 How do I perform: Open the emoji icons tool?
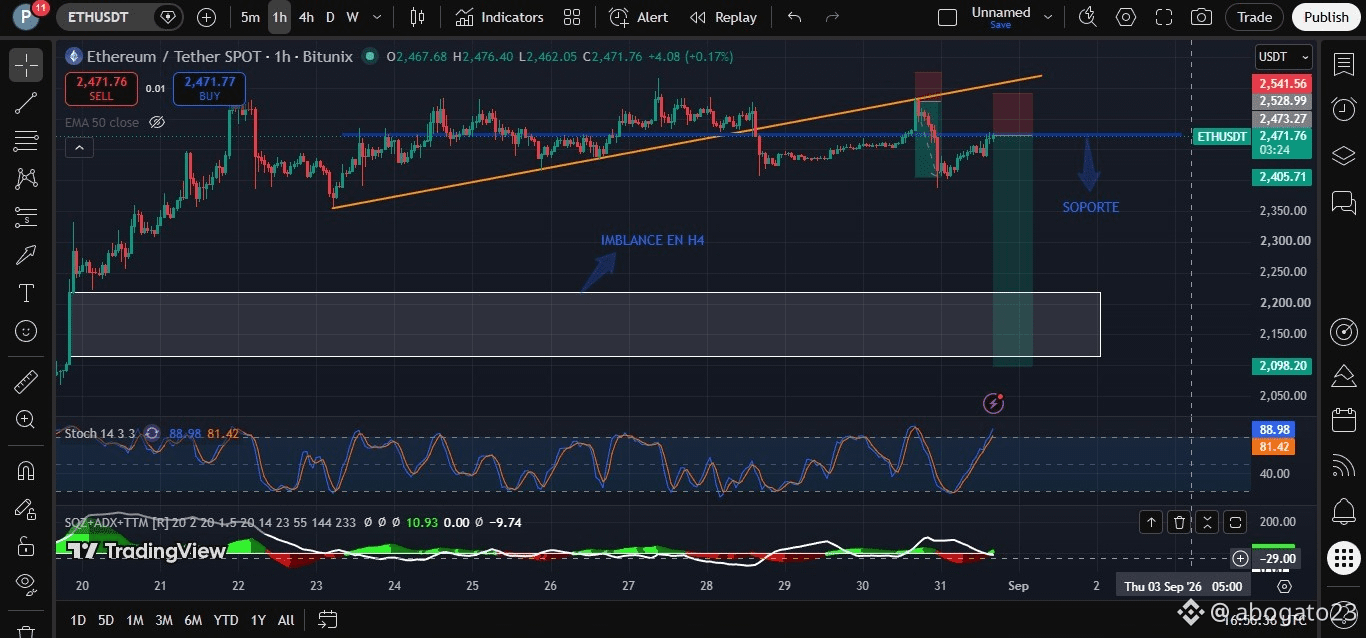pos(26,331)
